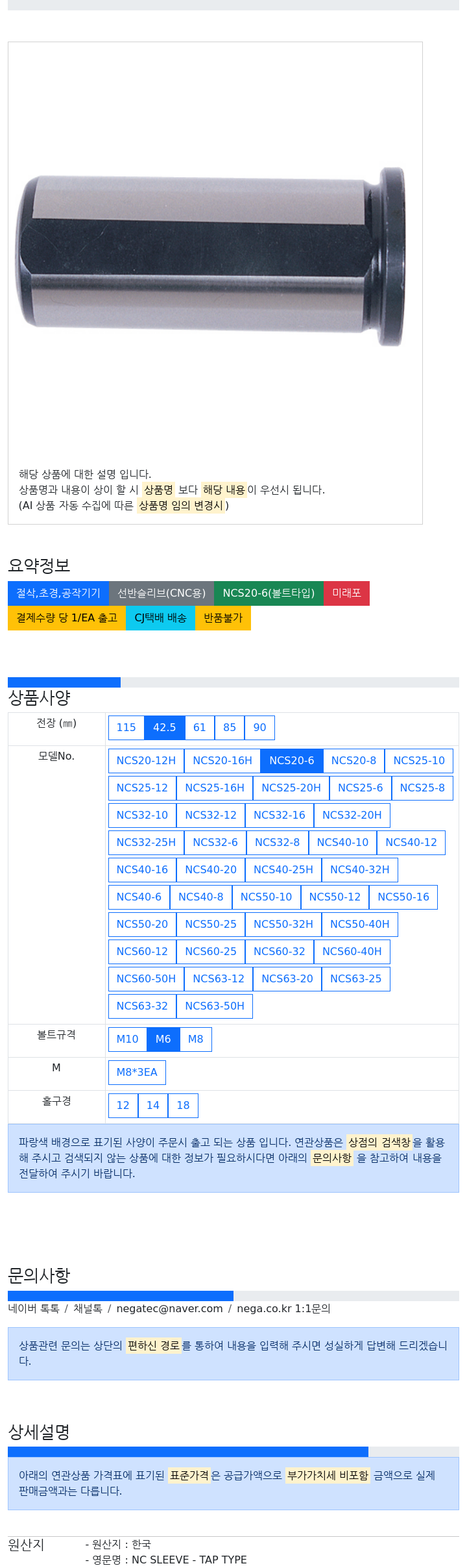This screenshot has height=1568, width=467.
Task: Choose model NCS20-8
Action: point(353,761)
